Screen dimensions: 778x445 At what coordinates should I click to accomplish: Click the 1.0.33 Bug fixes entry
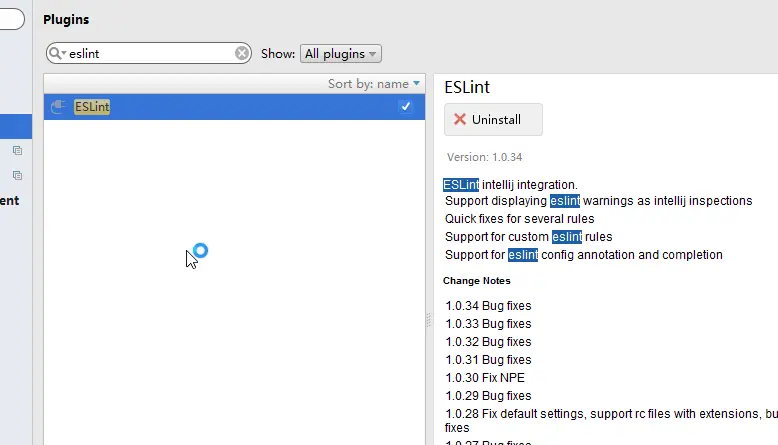[x=488, y=323]
